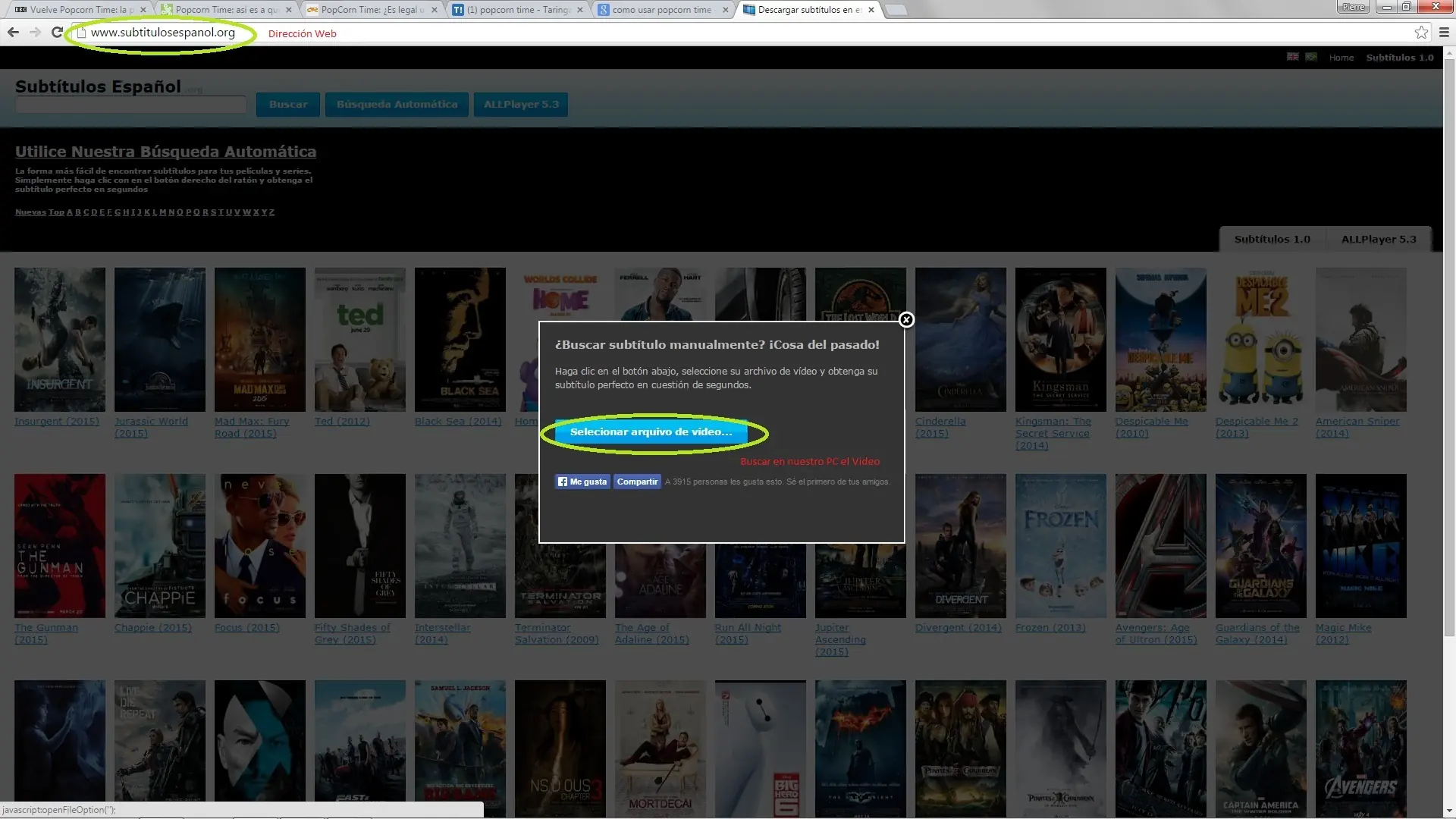Switch to '(1) popcorn time - Taringa' tab
The image size is (1456, 819).
(x=517, y=10)
